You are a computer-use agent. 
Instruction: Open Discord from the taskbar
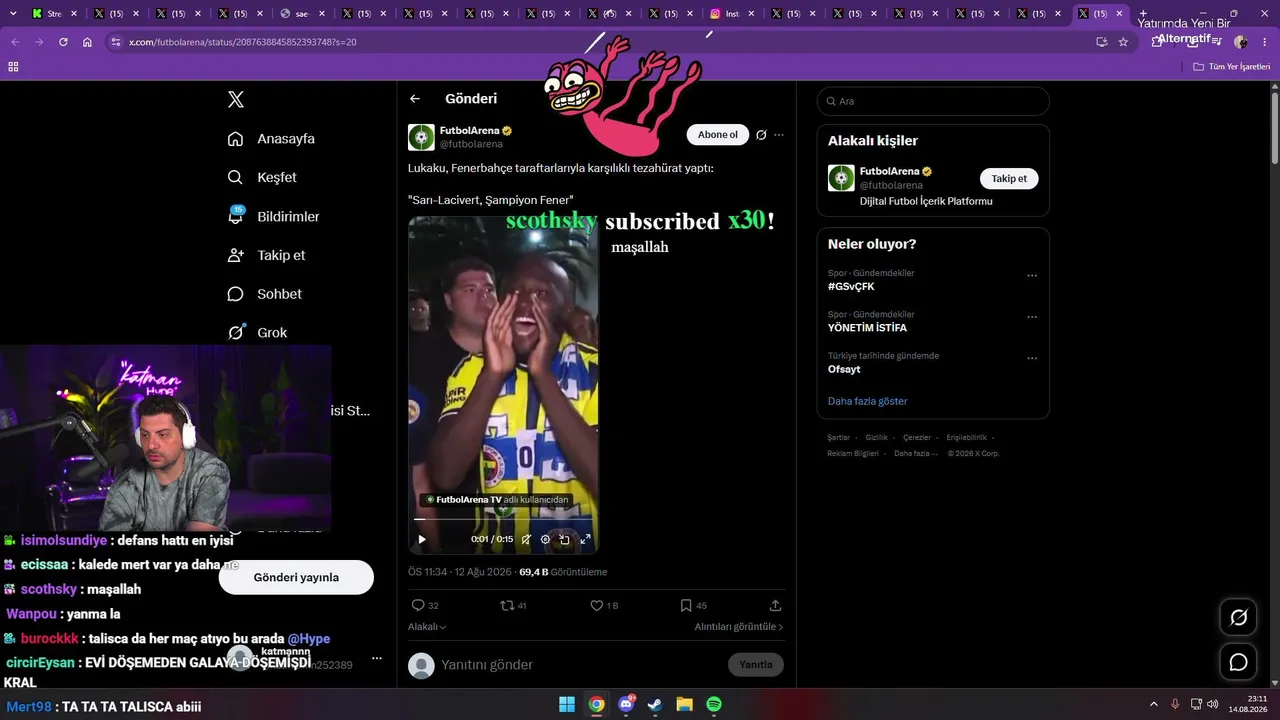(626, 704)
